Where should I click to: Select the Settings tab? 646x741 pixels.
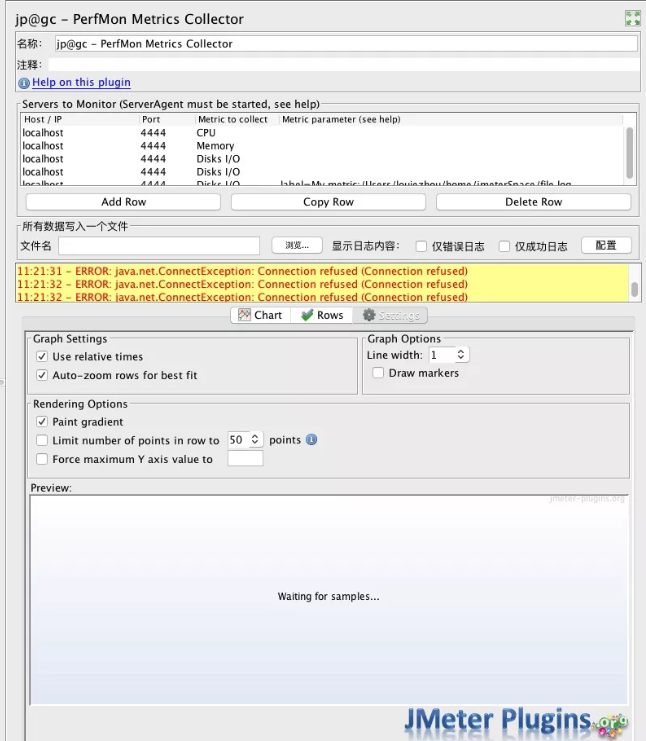(390, 315)
